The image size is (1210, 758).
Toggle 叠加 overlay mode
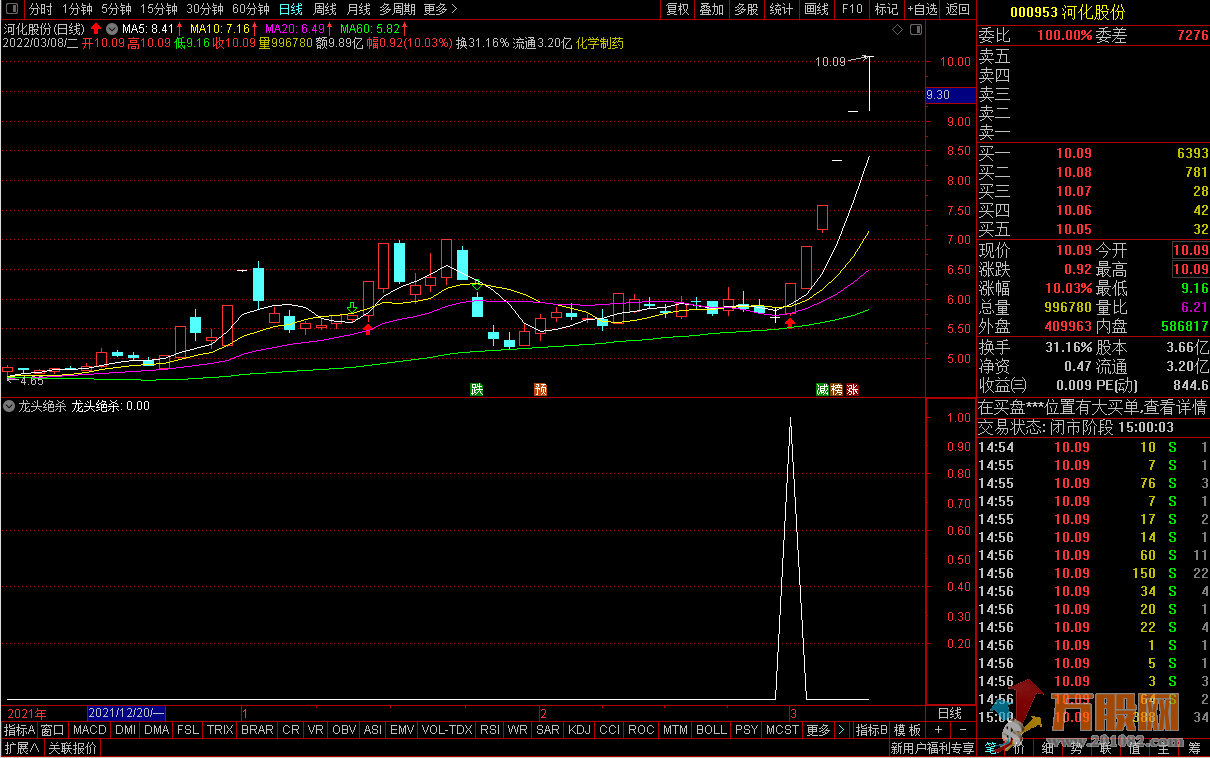coord(711,9)
